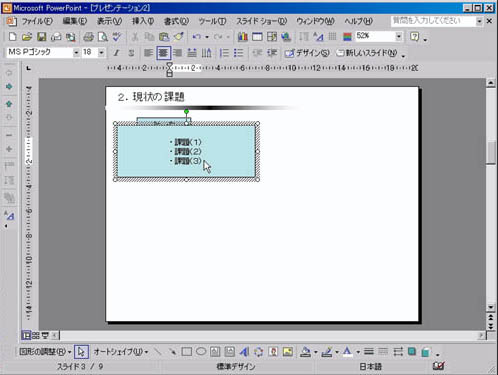This screenshot has height=375, width=498.
Task: Click the Insert Hyperlink globe icon
Action: (x=286, y=37)
